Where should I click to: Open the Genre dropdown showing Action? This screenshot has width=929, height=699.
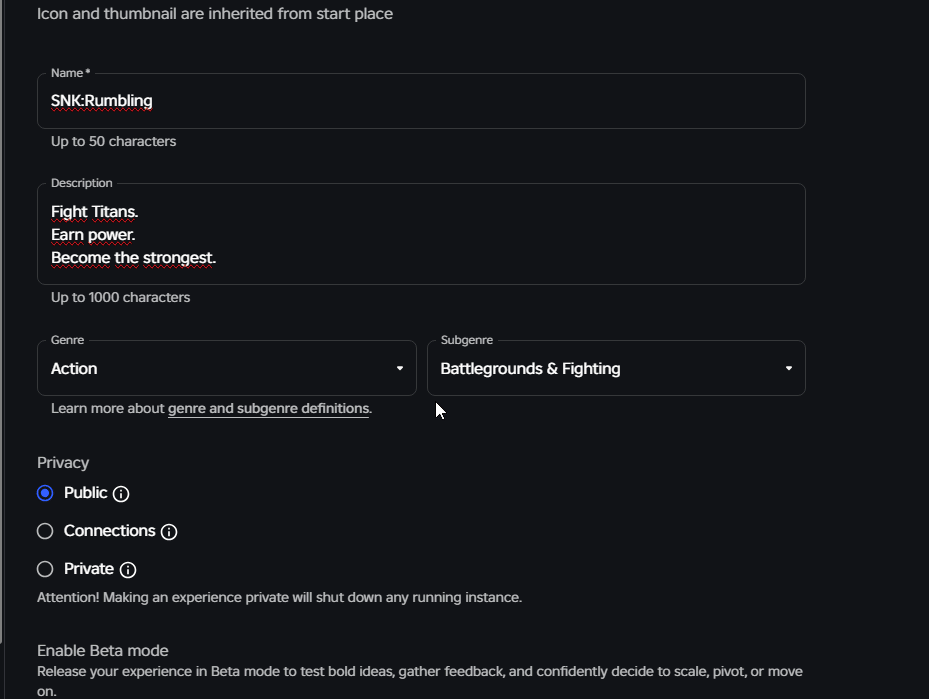click(x=226, y=368)
